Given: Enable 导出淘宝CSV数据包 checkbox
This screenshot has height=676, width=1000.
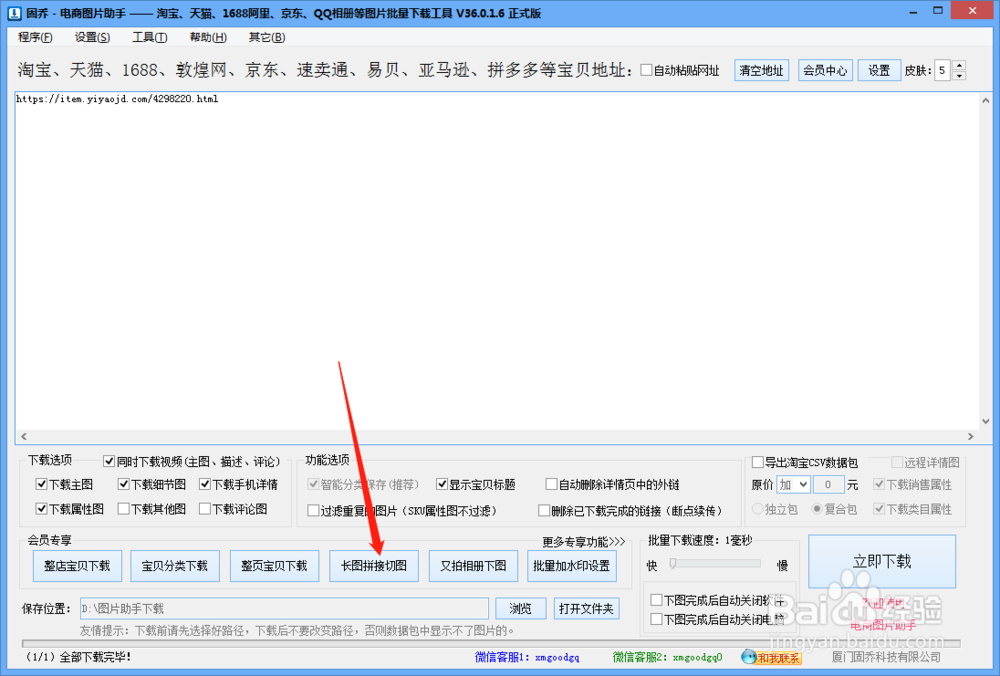Looking at the screenshot, I should tap(758, 462).
